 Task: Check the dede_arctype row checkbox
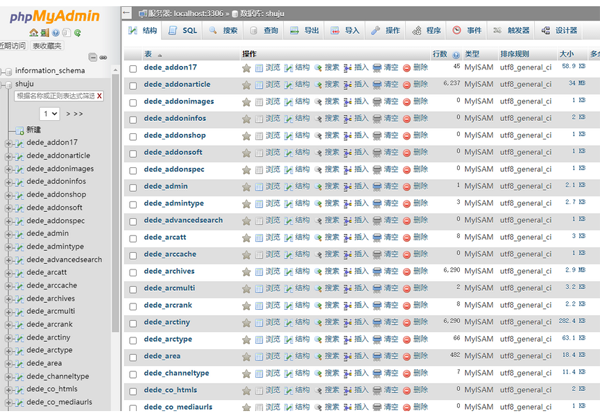coord(133,340)
